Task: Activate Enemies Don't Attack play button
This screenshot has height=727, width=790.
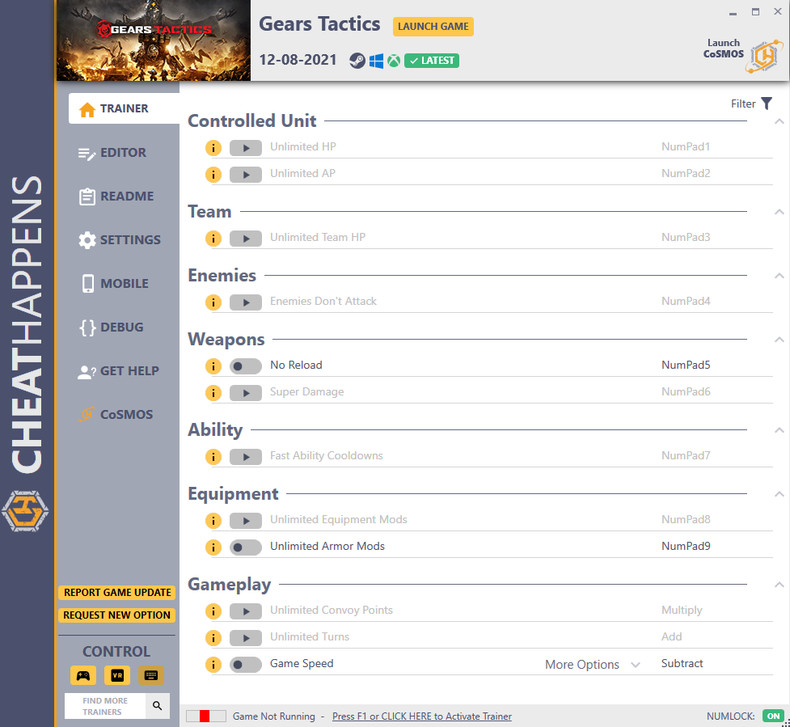Action: click(x=245, y=302)
